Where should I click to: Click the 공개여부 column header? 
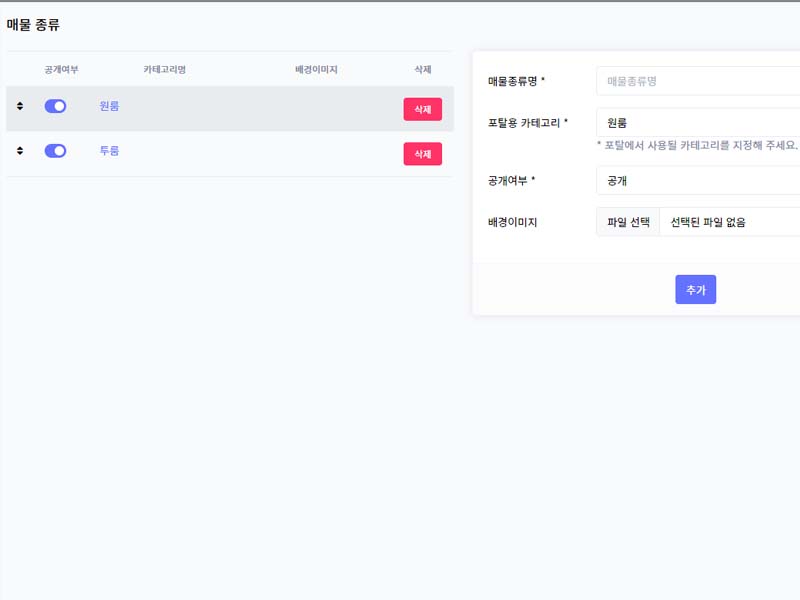(61, 69)
